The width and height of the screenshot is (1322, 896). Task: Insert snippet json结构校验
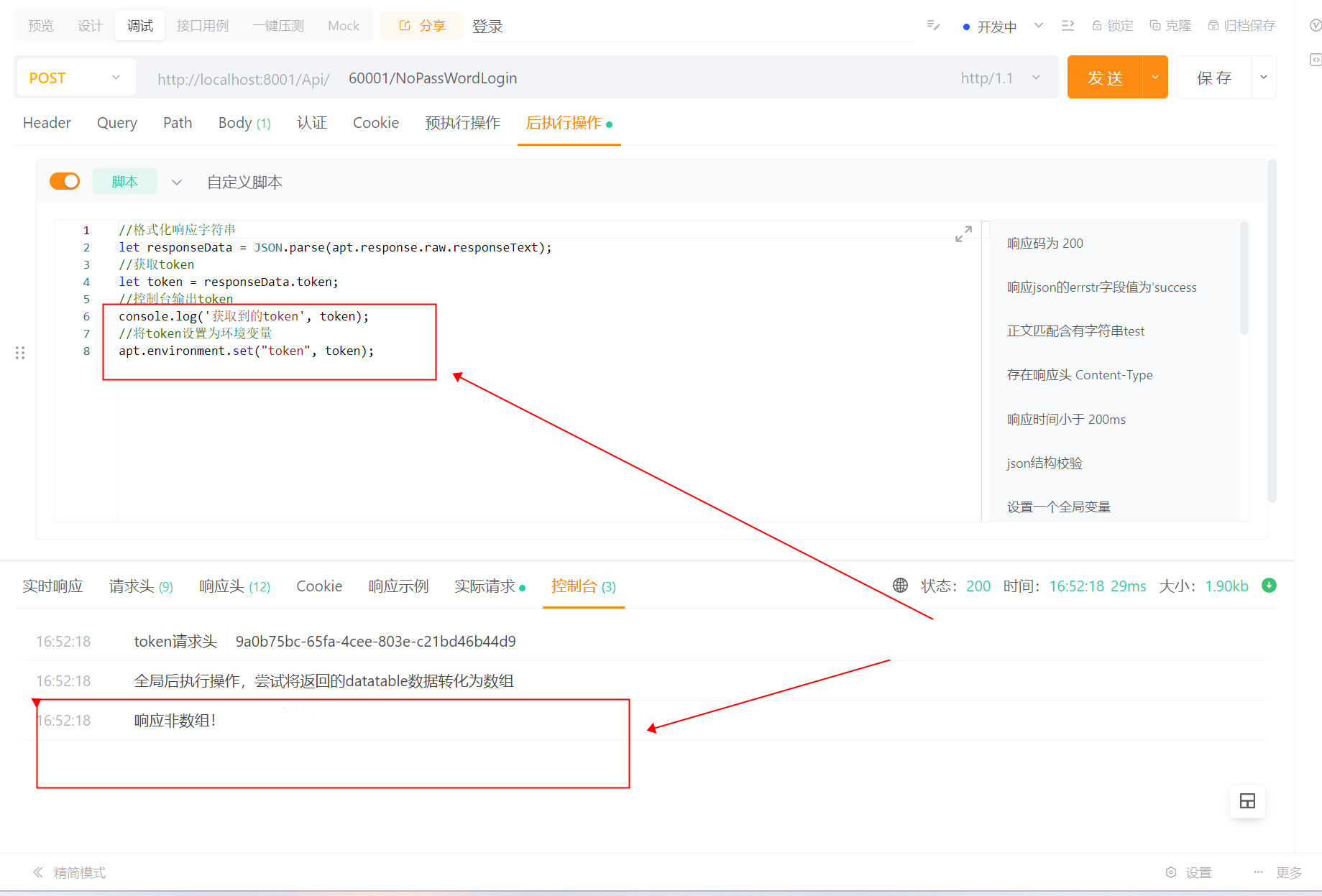(1044, 463)
